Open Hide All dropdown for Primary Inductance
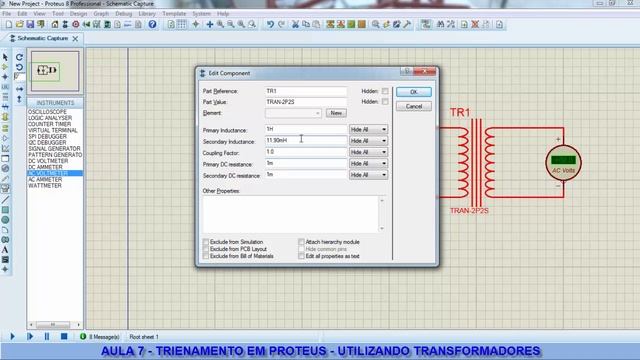 368,129
